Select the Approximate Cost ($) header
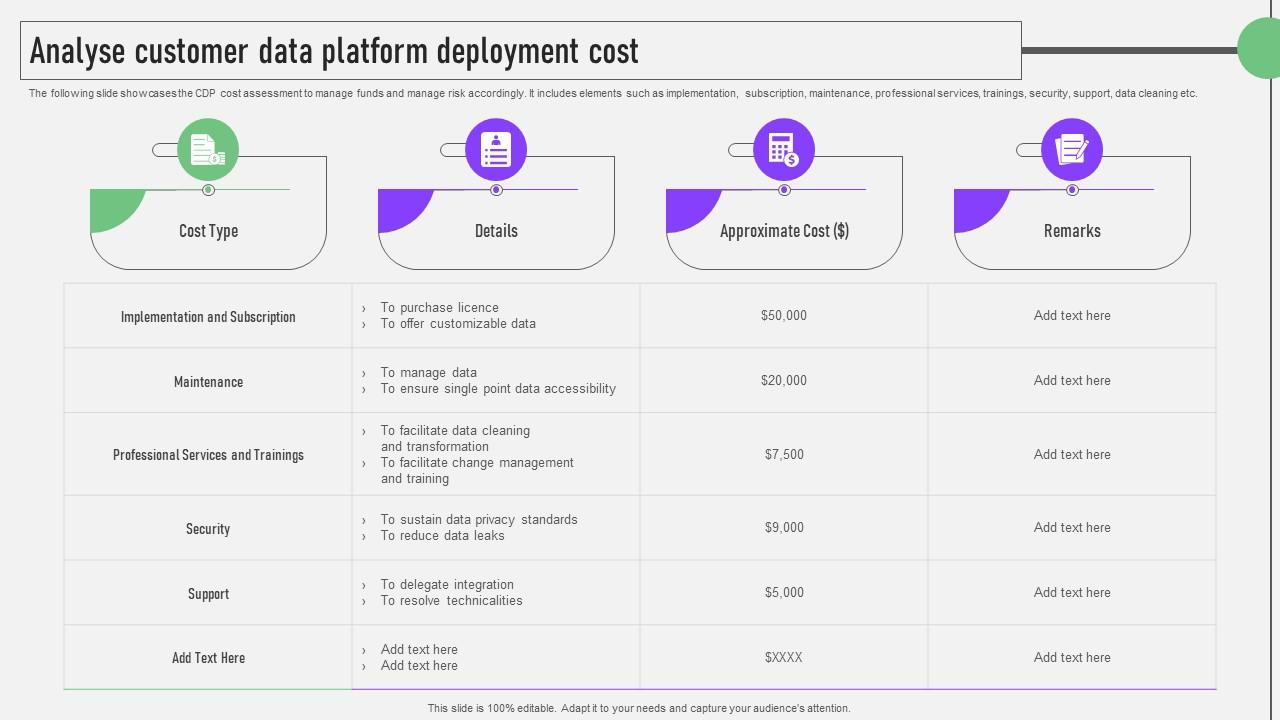 (784, 231)
